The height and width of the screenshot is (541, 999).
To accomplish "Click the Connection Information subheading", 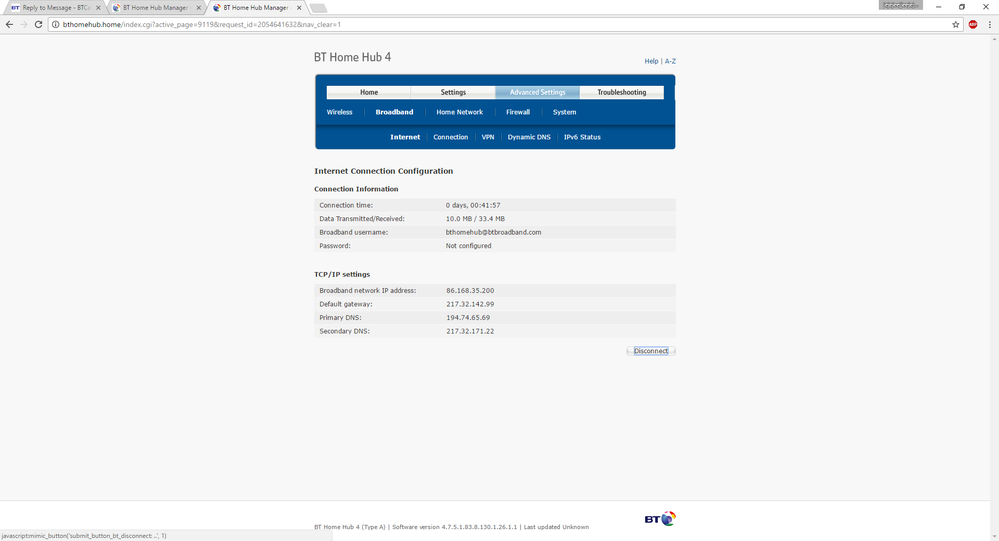I will tap(356, 189).
